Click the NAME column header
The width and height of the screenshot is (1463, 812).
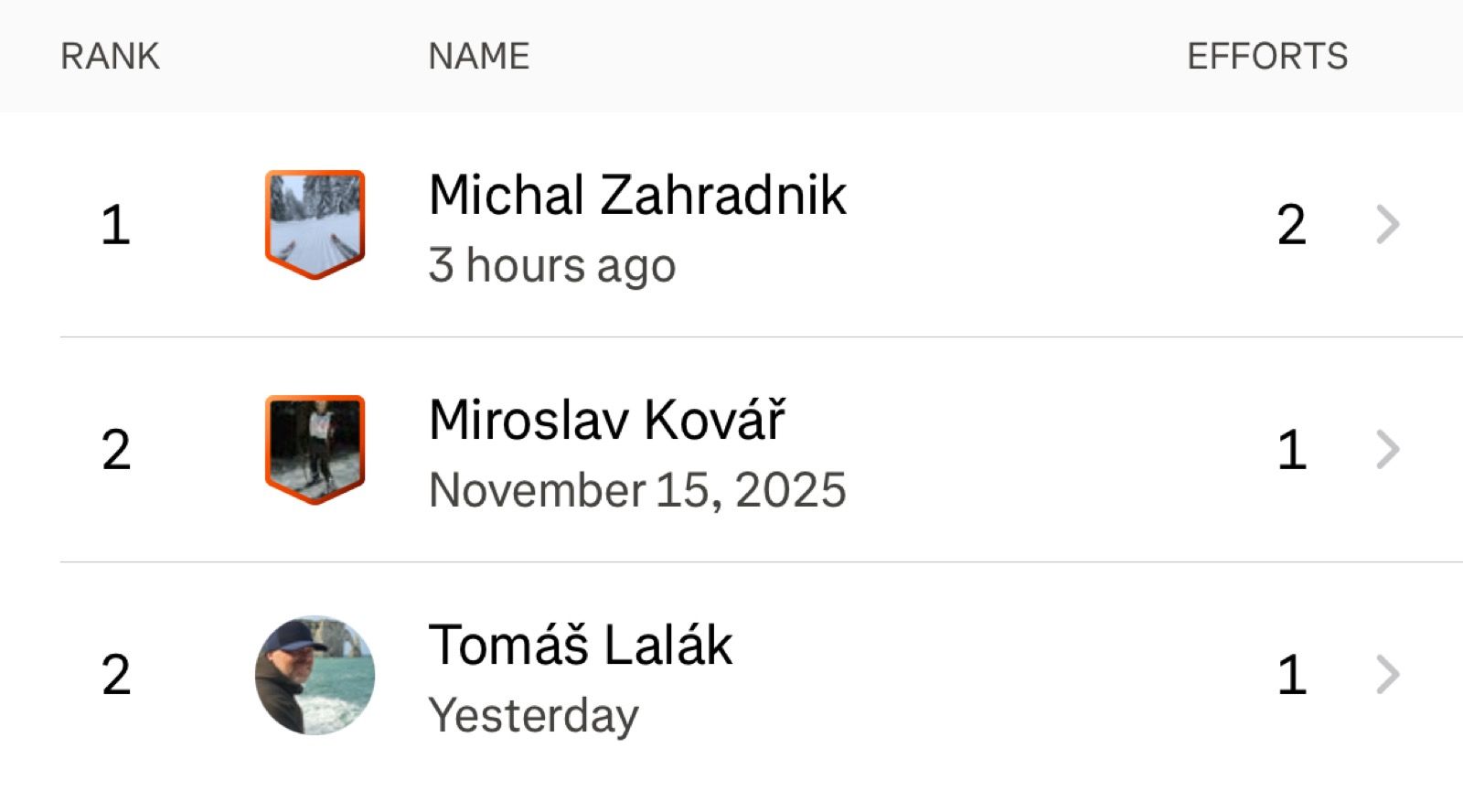[478, 57]
